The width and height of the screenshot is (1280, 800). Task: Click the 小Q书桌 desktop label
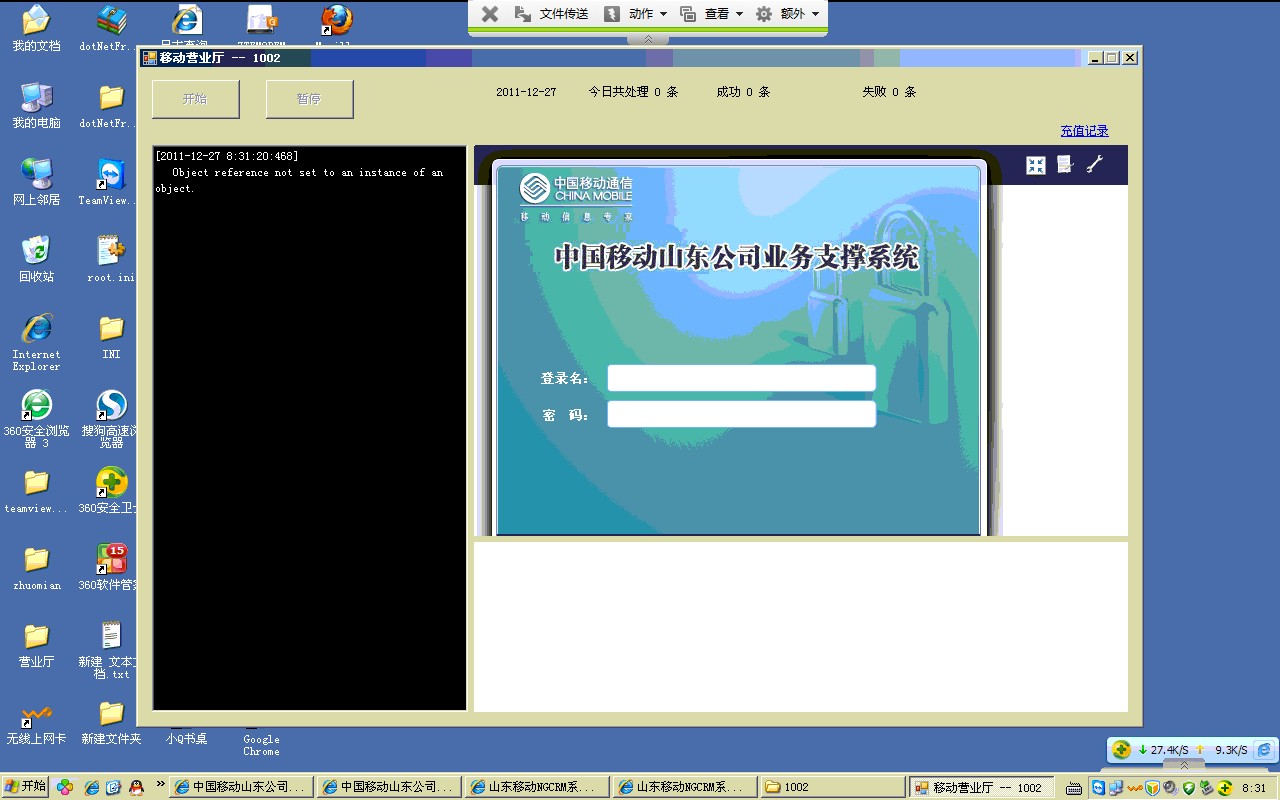[186, 739]
